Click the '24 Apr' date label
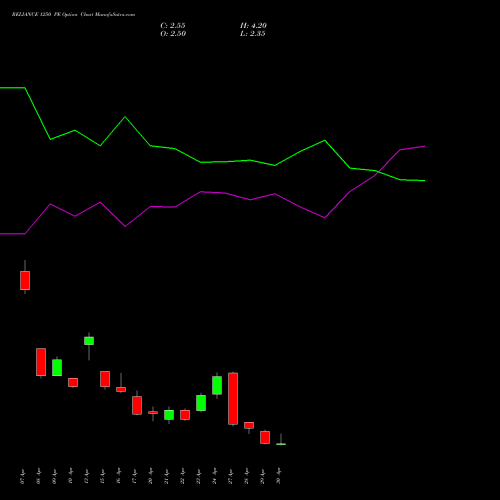Viewport: 500px width, 500px height. coord(215,476)
